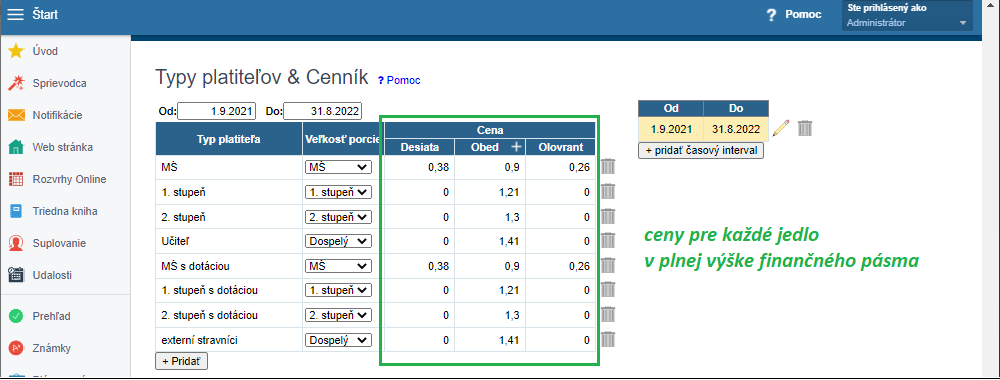Click Obed price 1,41 for Učiteľ

tap(490, 241)
